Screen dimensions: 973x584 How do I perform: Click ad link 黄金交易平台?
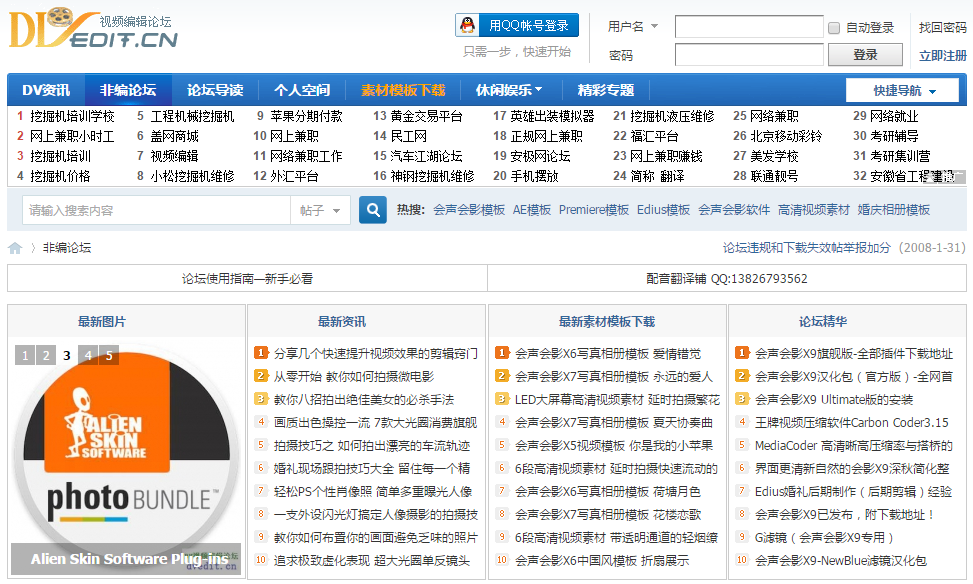426,116
